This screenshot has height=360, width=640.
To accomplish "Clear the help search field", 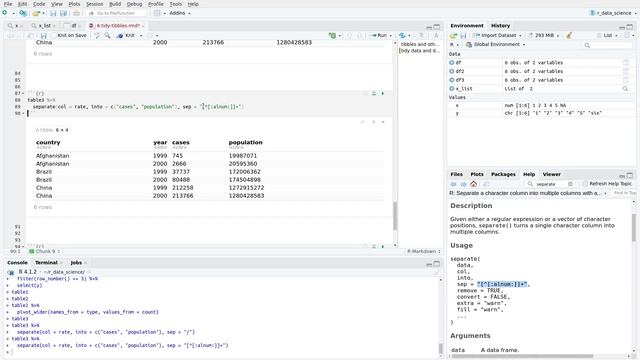I will [x=570, y=184].
